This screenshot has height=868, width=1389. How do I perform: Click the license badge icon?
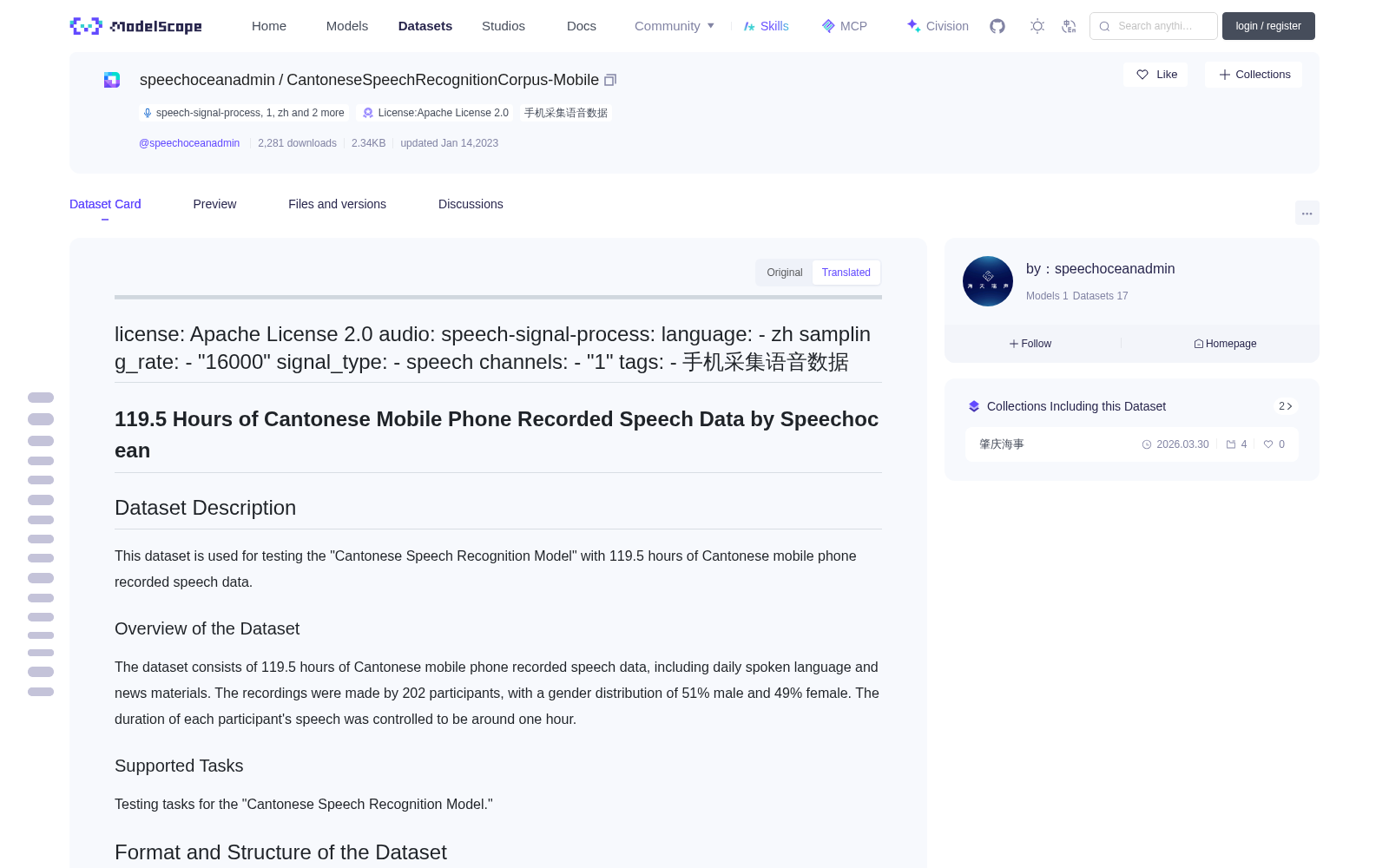coord(368,113)
